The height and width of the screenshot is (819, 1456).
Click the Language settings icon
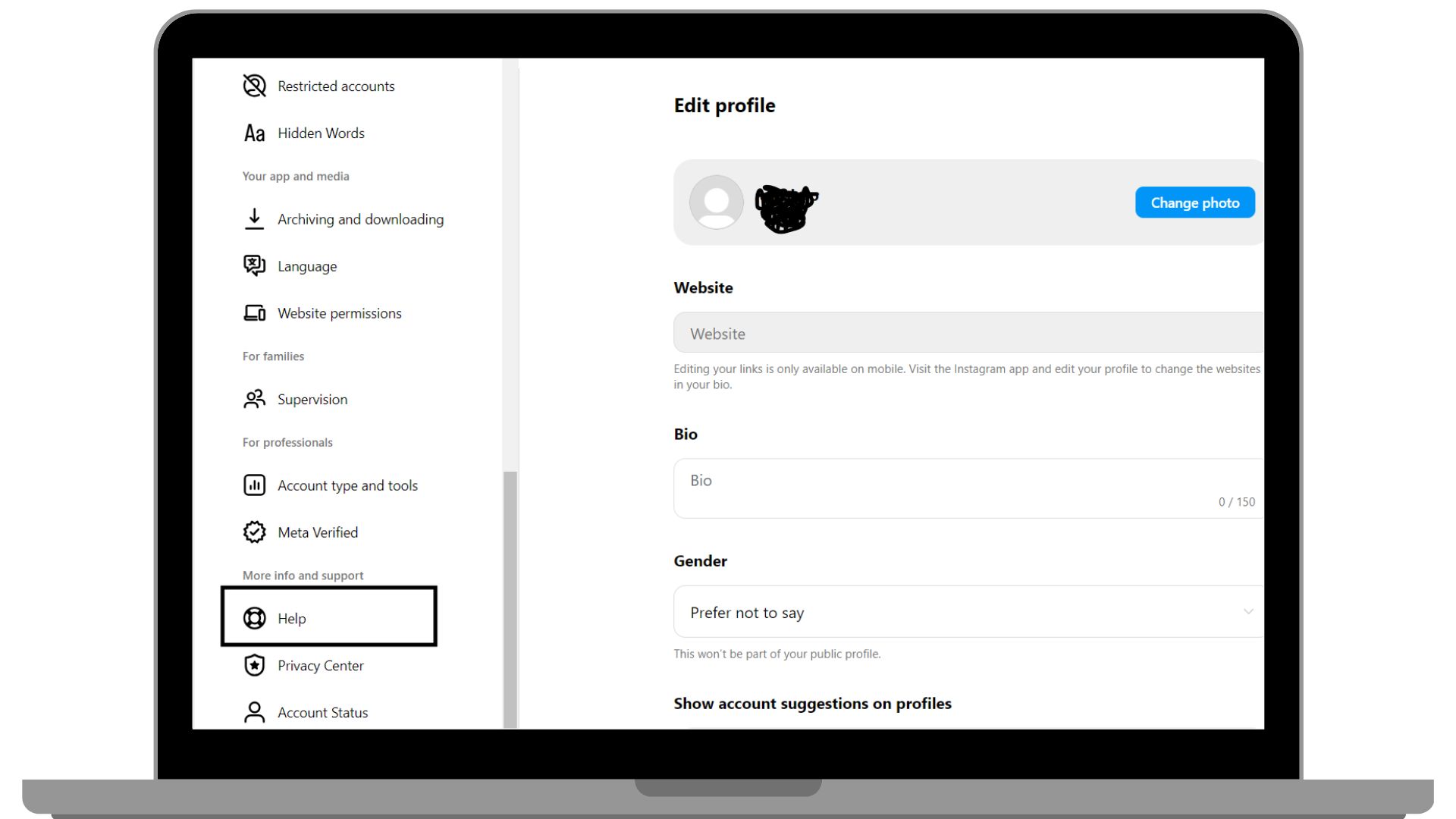[254, 266]
